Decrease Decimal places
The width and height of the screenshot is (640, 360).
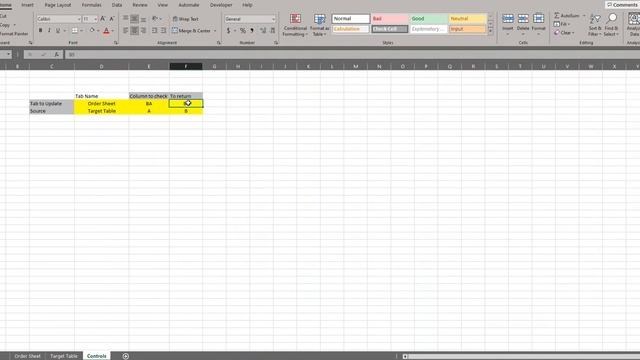pyautogui.click(x=272, y=31)
